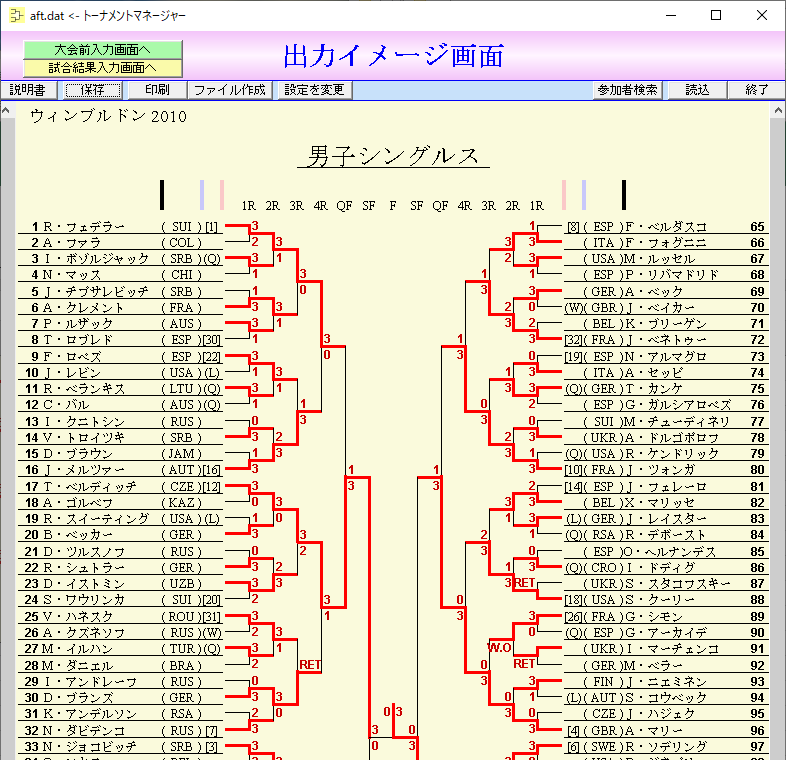Click the ウィンブルドン 2010 heading
Screen dimensions: 786x760
(x=108, y=116)
